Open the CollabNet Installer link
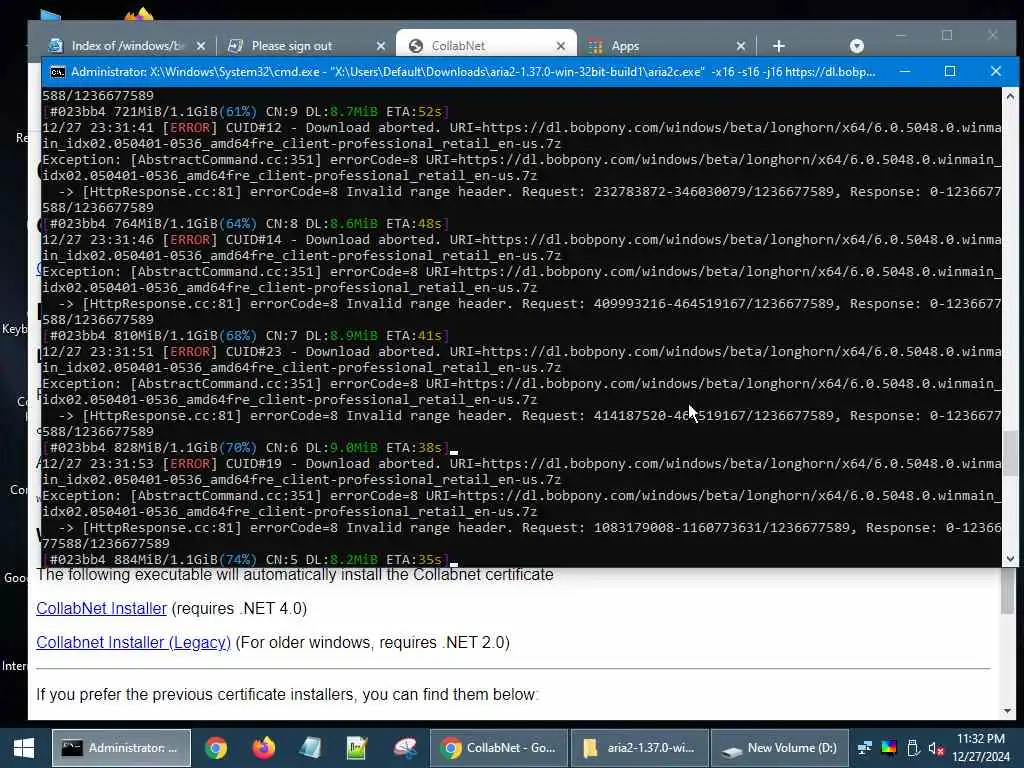The height and width of the screenshot is (768, 1024). 101,609
